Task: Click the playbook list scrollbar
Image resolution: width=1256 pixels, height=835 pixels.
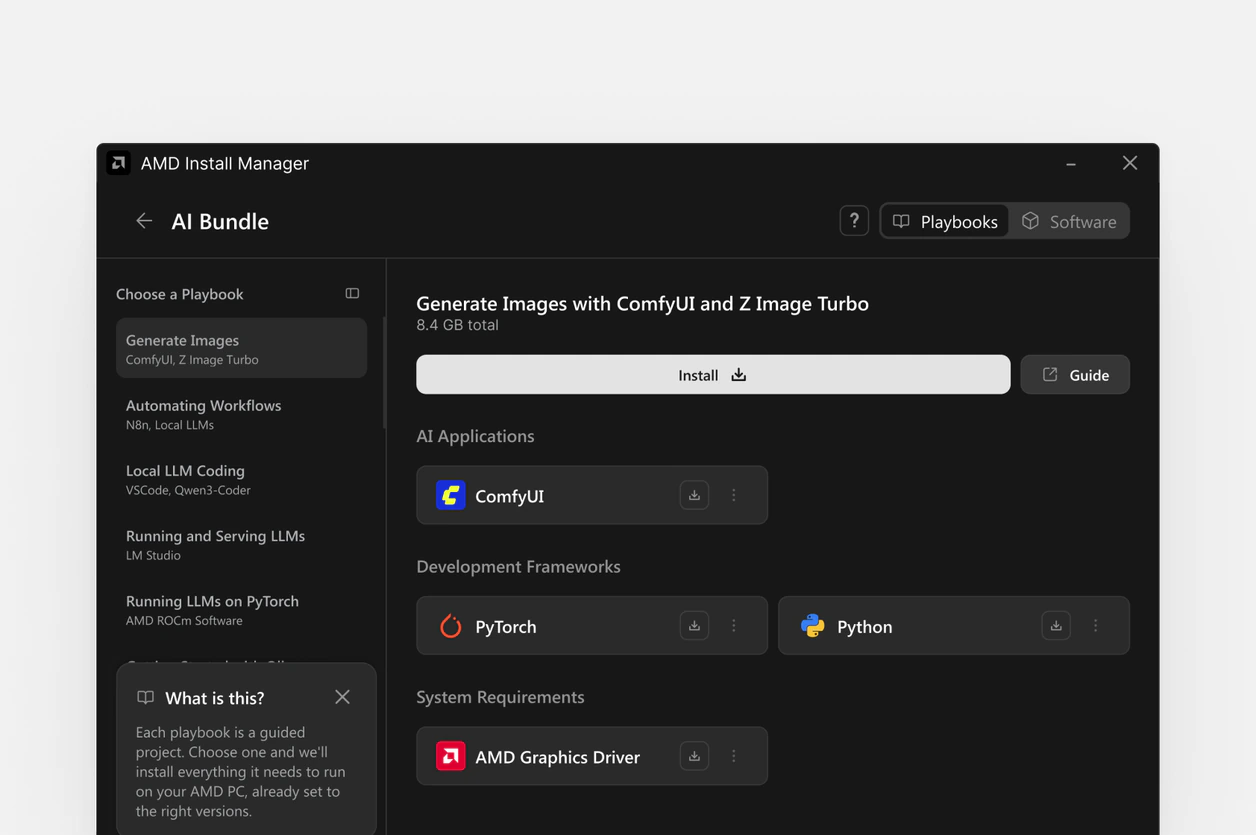Action: point(385,372)
